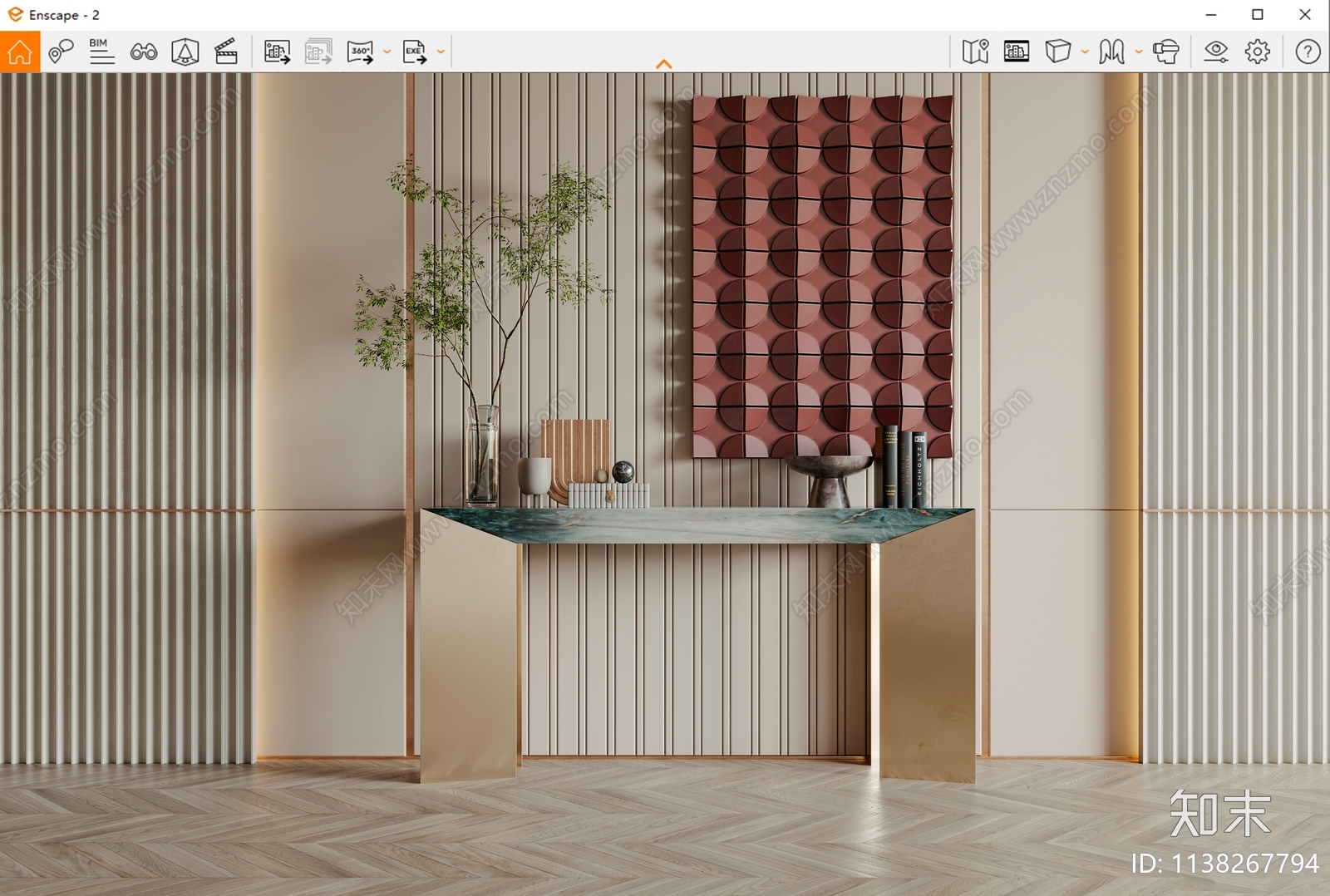Toggle the BIM info panel

(101, 52)
